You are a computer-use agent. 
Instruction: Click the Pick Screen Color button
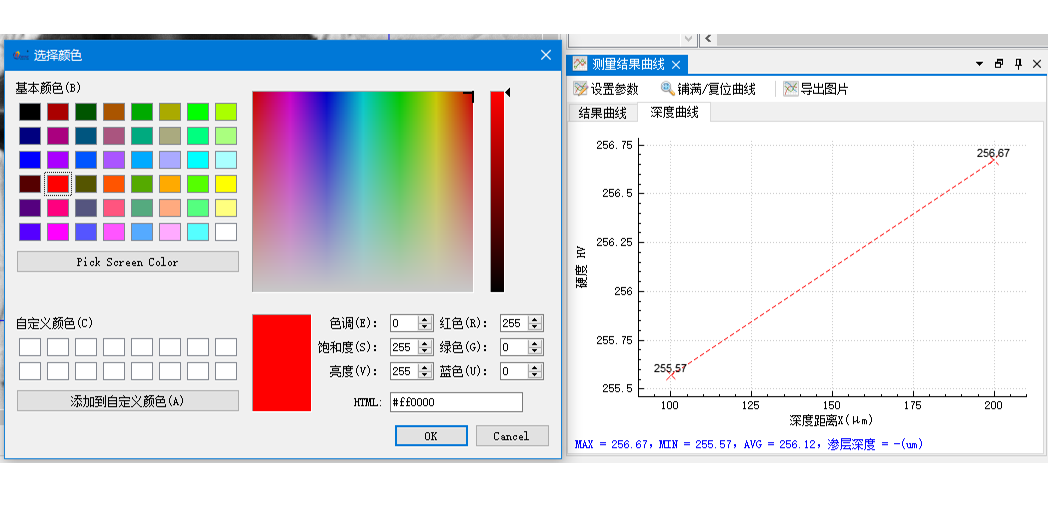click(128, 262)
